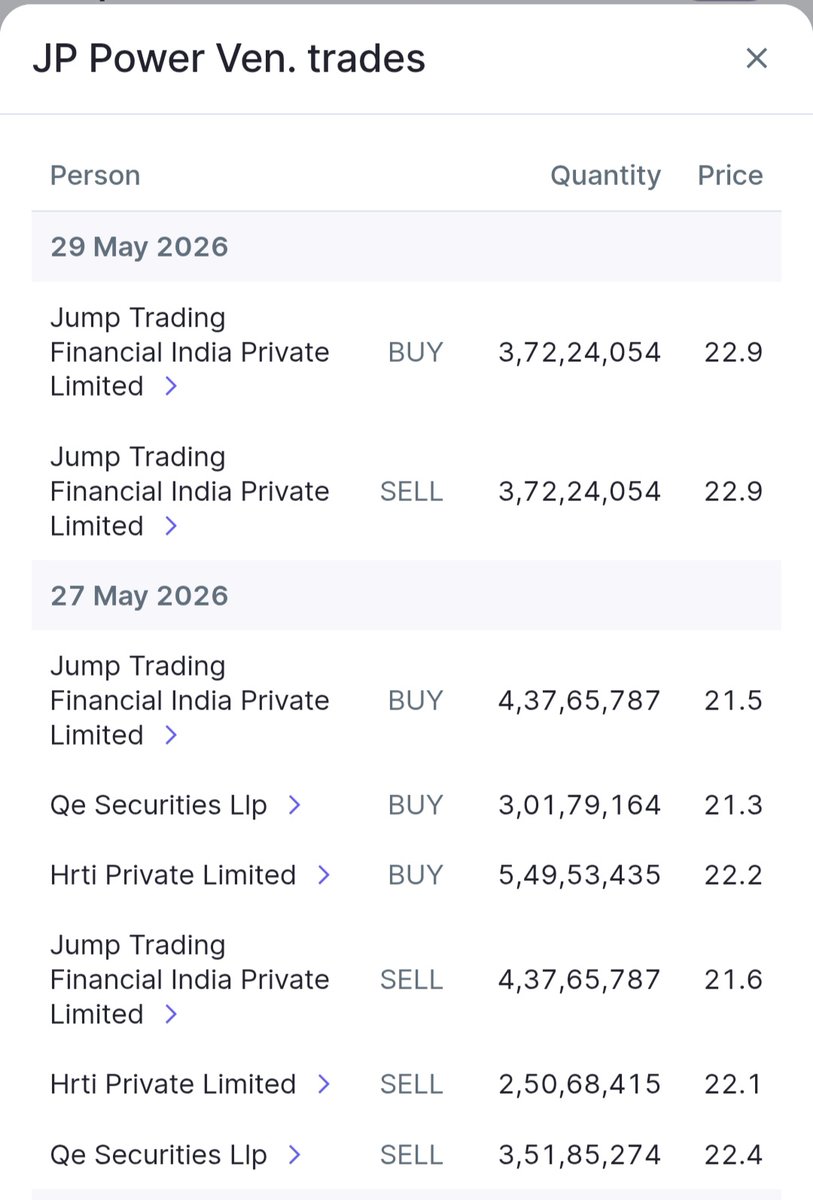
Task: Open chevron next to Qe Securities Llp SELL
Action: coord(294,1155)
